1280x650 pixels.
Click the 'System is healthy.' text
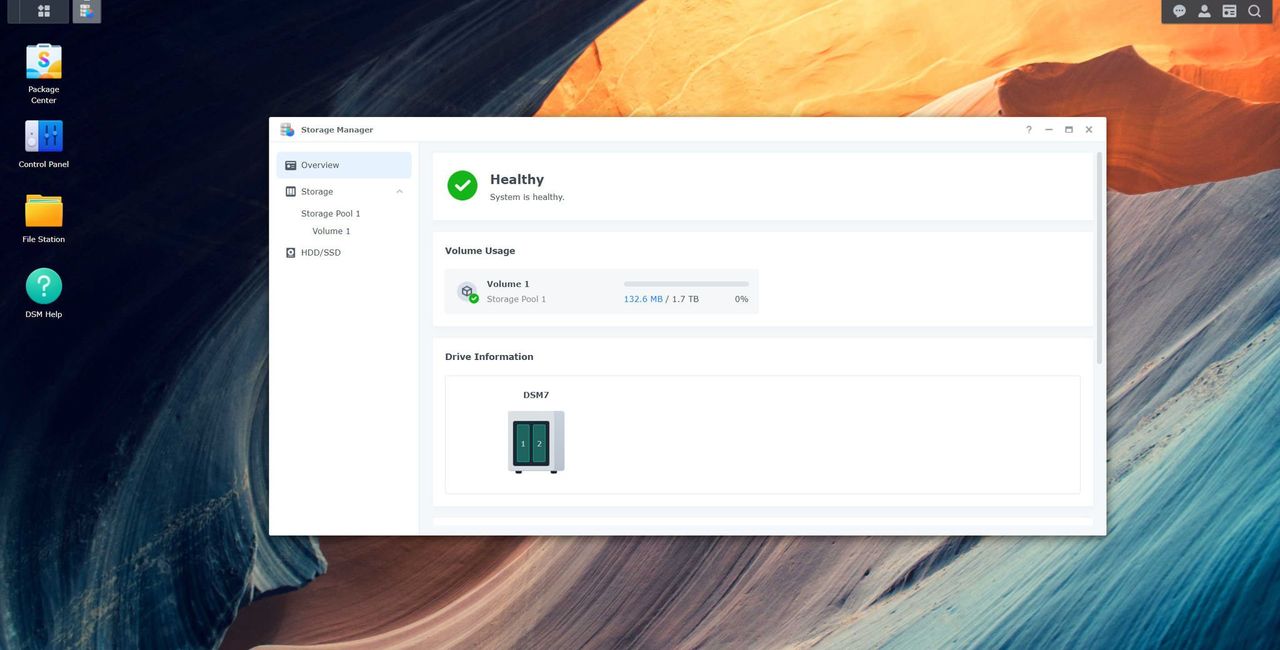pos(527,197)
